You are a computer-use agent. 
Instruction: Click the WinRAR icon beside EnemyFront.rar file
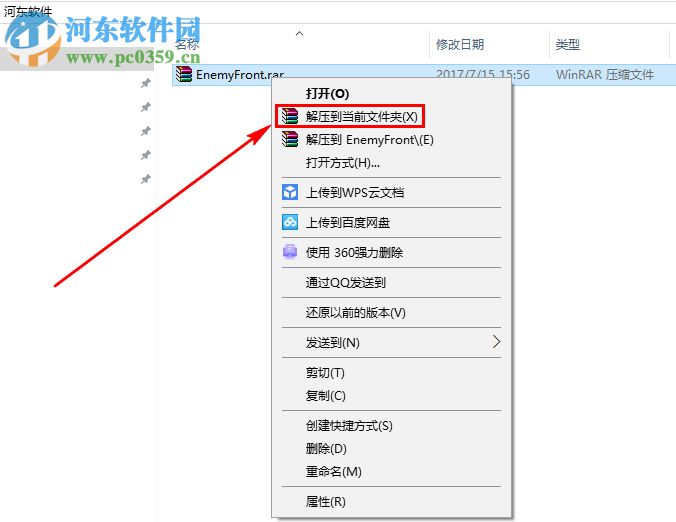[184, 74]
